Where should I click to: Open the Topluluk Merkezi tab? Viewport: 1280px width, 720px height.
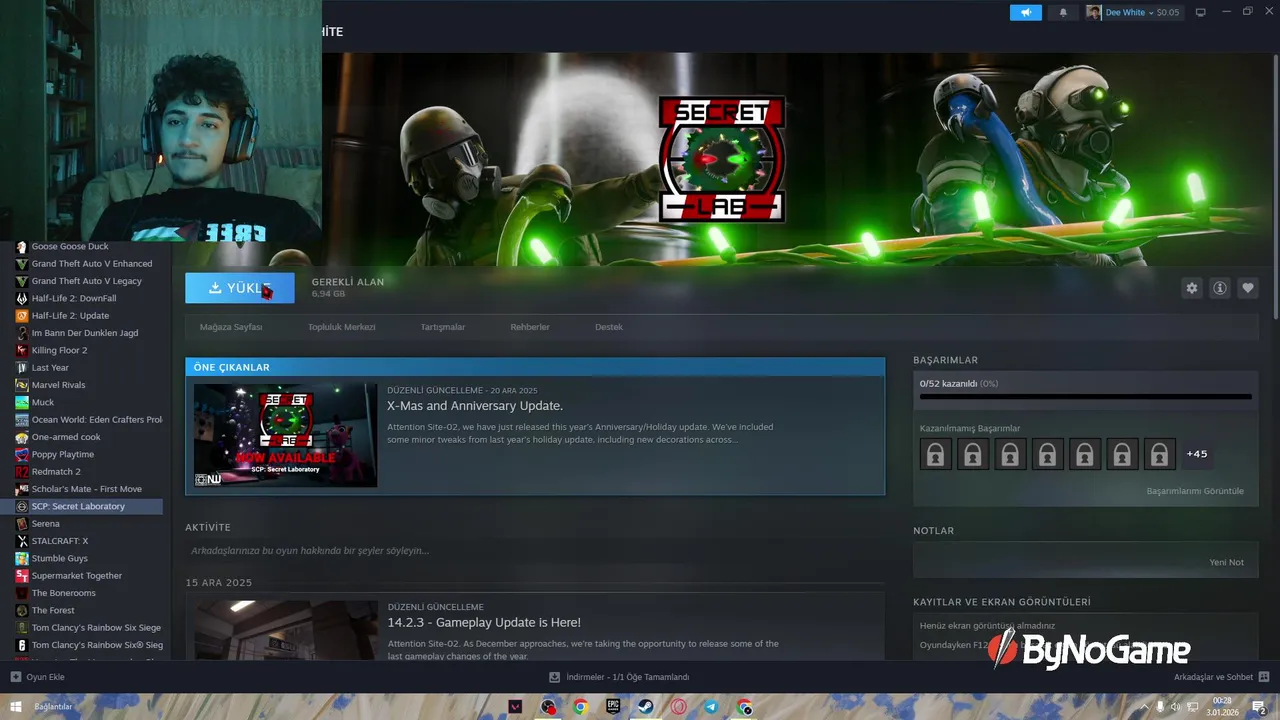point(342,327)
